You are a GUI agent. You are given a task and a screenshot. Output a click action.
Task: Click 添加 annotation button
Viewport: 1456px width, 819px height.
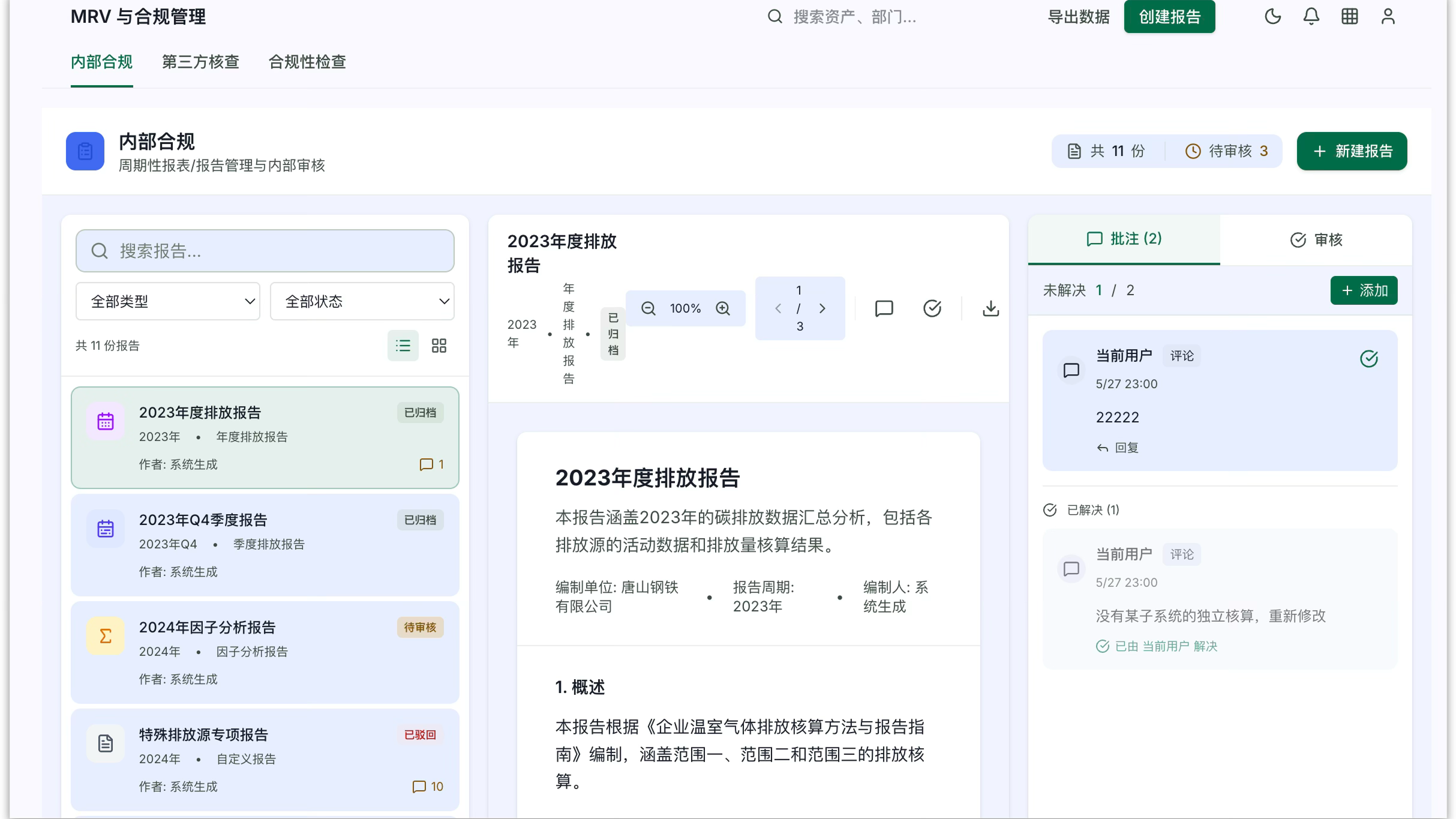pyautogui.click(x=1364, y=290)
